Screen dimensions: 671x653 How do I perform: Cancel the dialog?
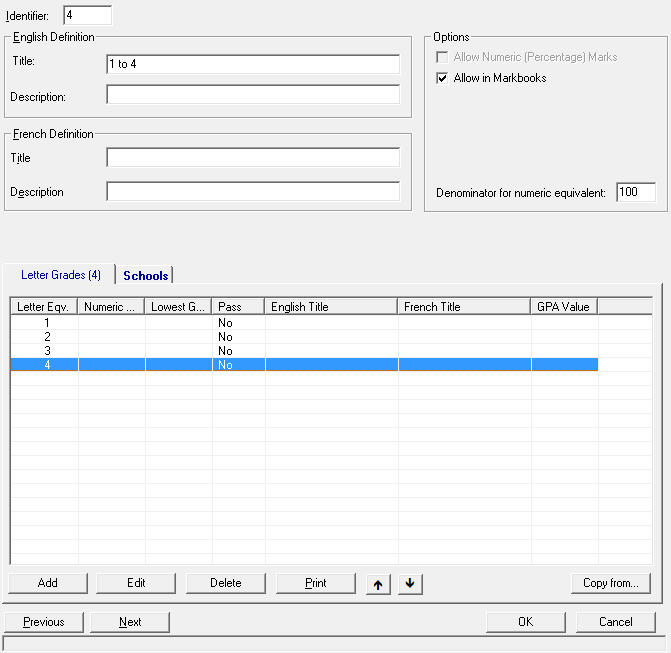click(x=615, y=622)
